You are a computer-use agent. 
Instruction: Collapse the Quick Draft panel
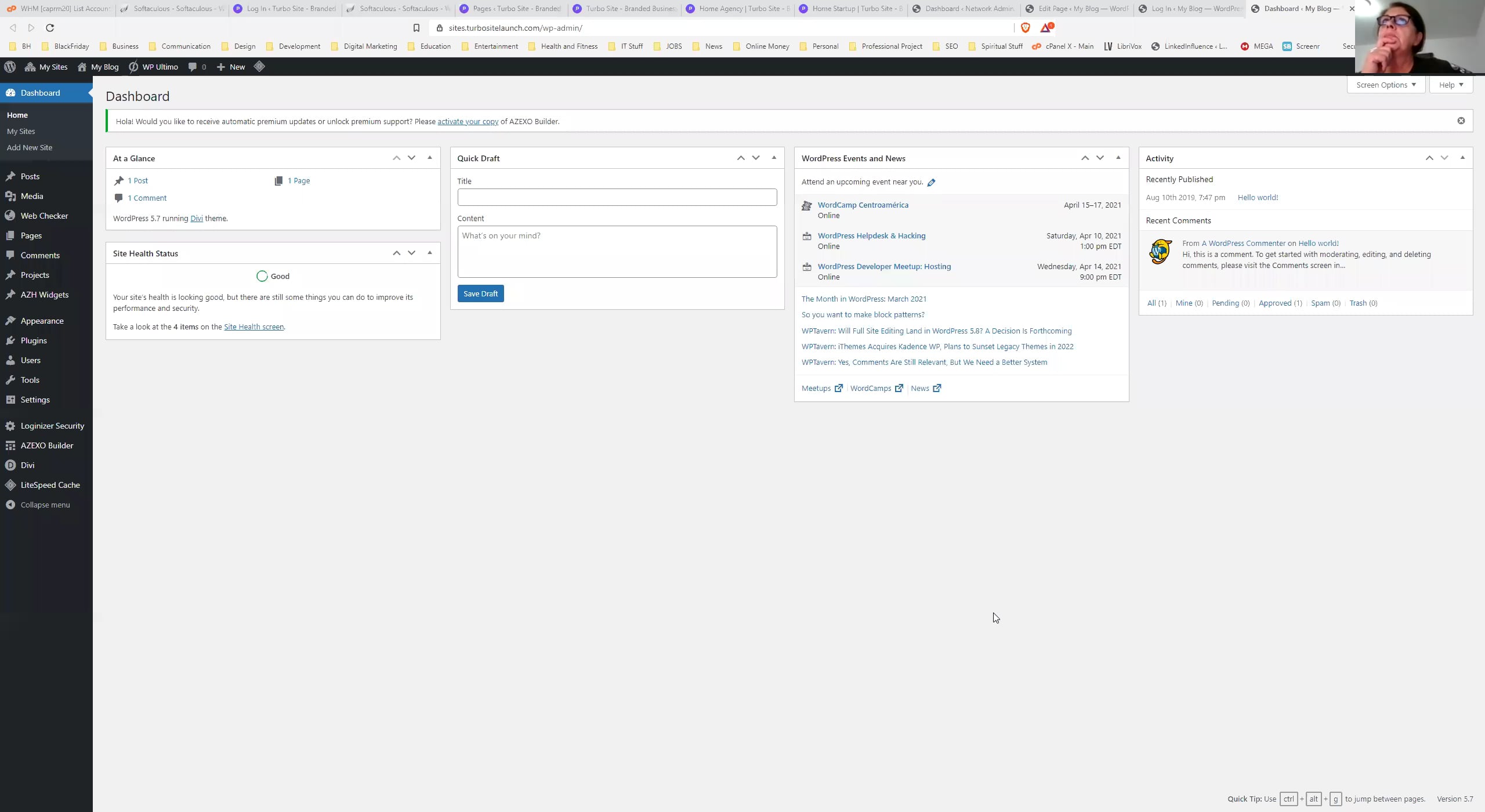click(x=774, y=157)
